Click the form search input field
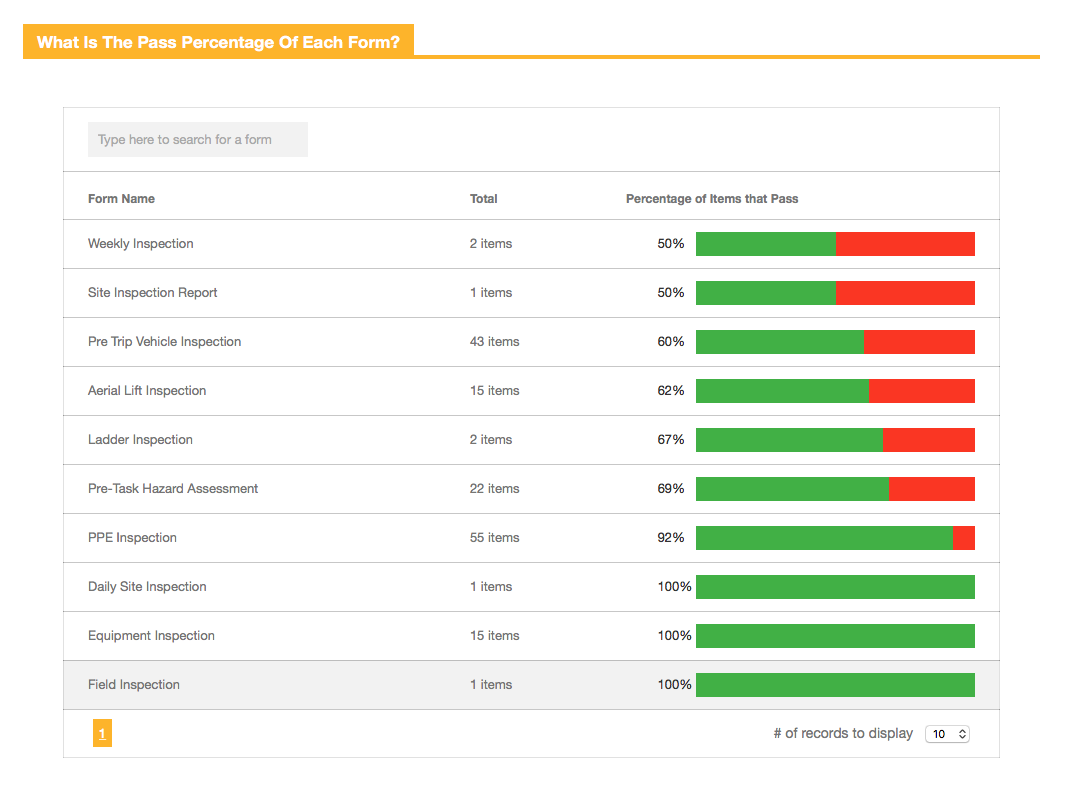Image resolution: width=1067 pixels, height=785 pixels. coord(197,139)
